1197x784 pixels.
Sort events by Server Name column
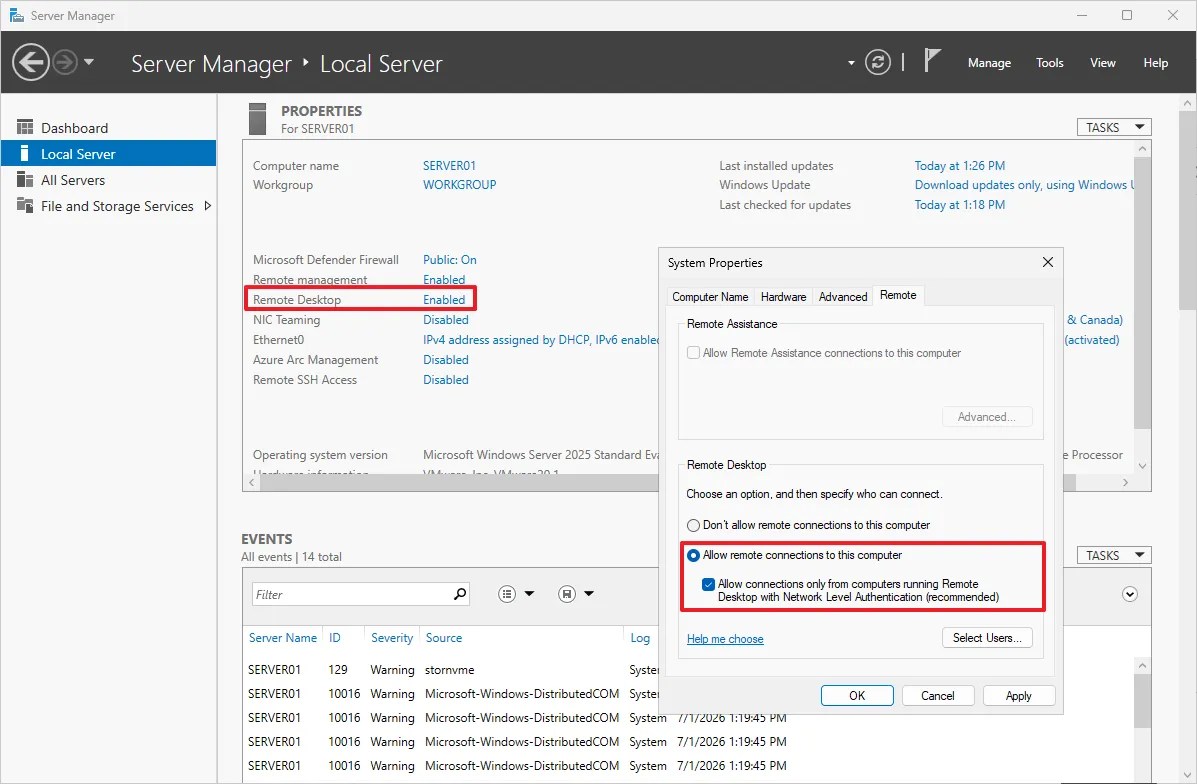click(x=282, y=637)
